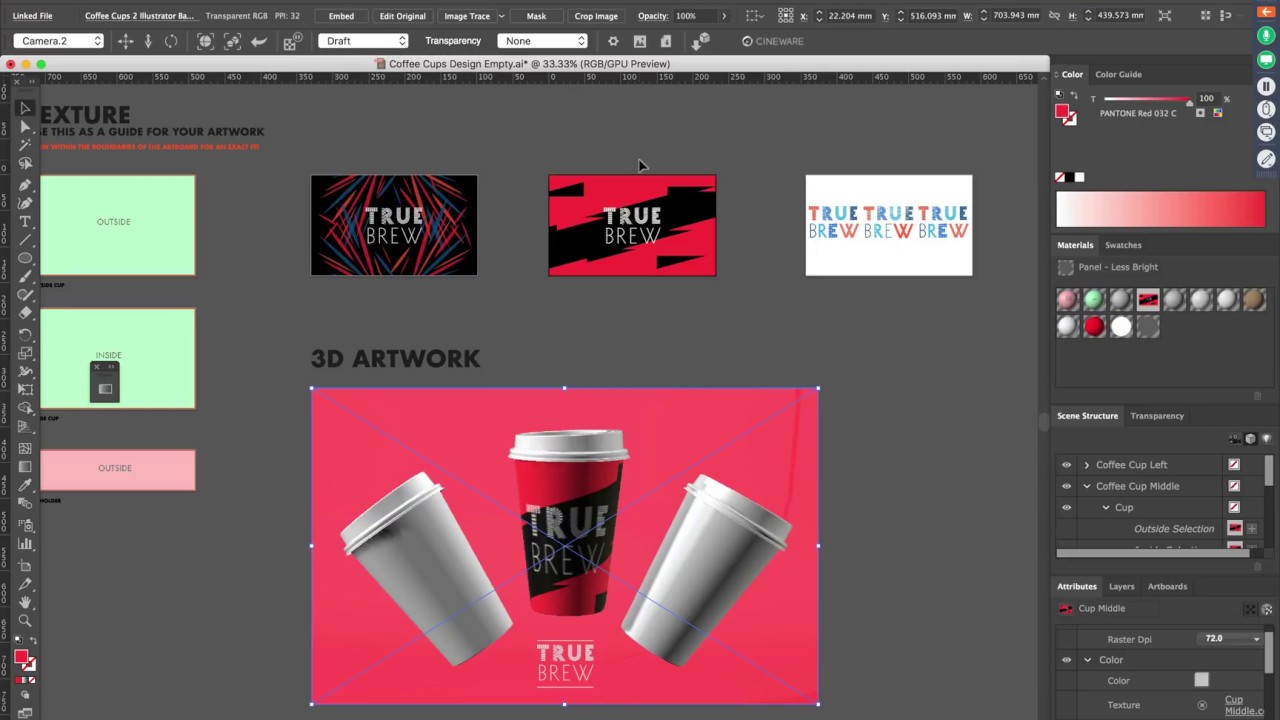Screen dimensions: 1280x720
Task: Open the None transparency dropdown
Action: [544, 41]
